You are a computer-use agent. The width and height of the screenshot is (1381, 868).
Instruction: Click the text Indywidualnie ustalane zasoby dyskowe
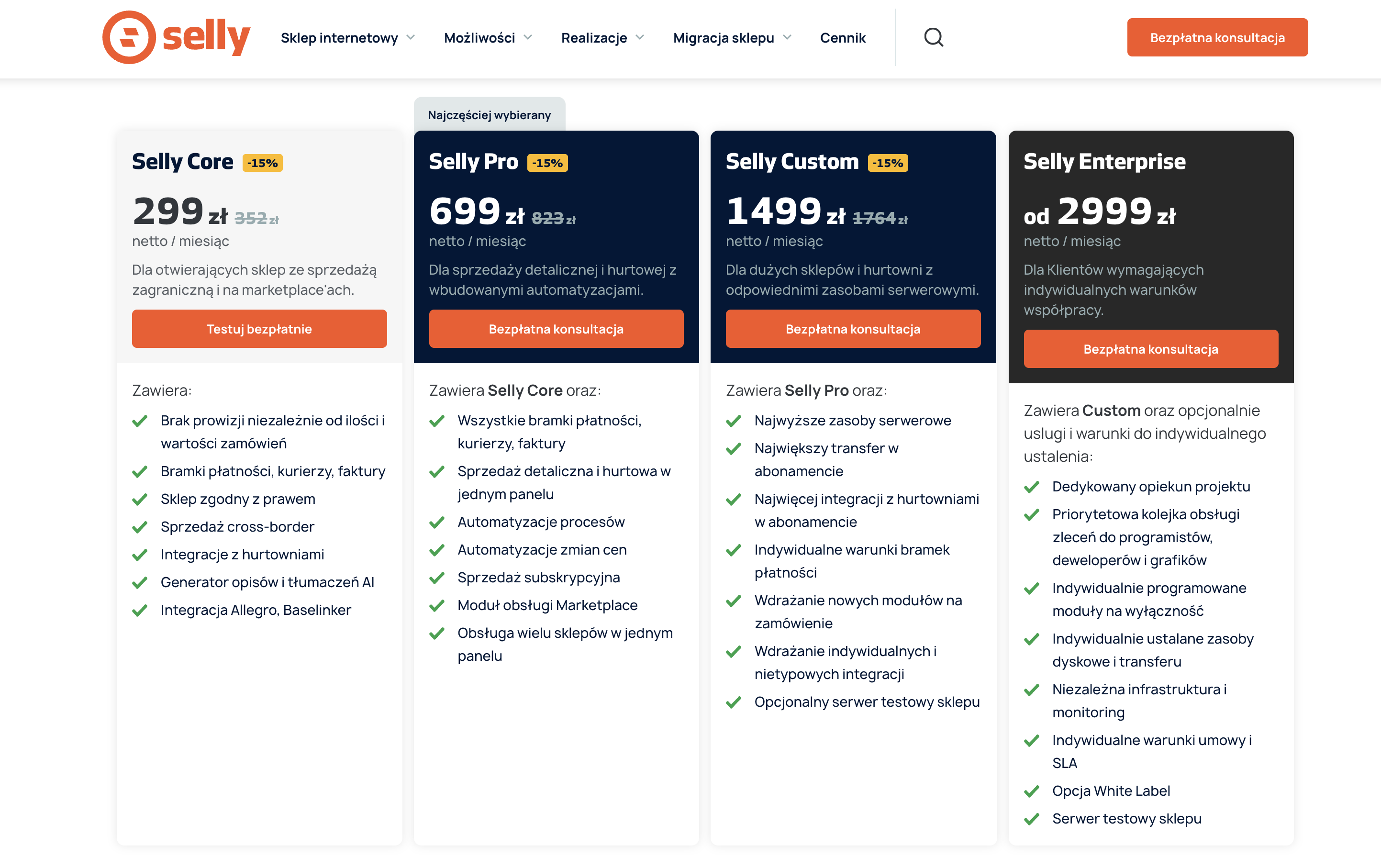pos(1152,650)
